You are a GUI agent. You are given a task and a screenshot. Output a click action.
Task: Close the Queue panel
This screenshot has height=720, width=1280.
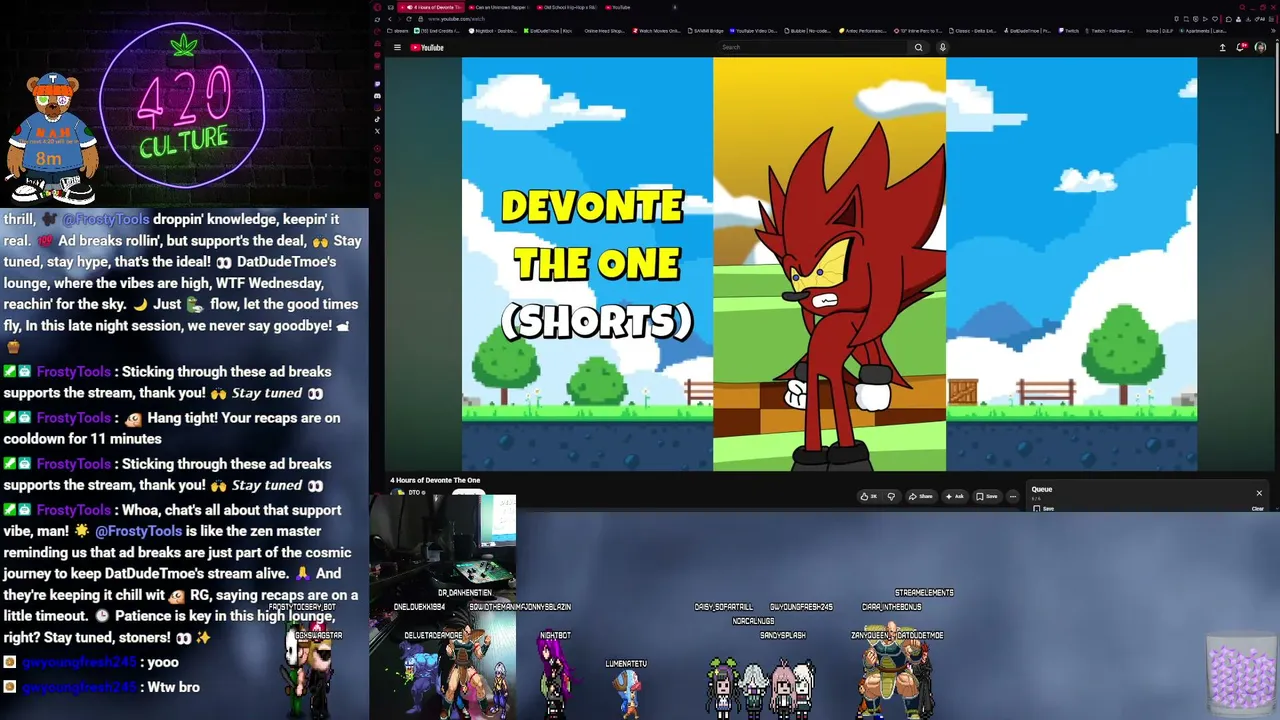(1259, 493)
